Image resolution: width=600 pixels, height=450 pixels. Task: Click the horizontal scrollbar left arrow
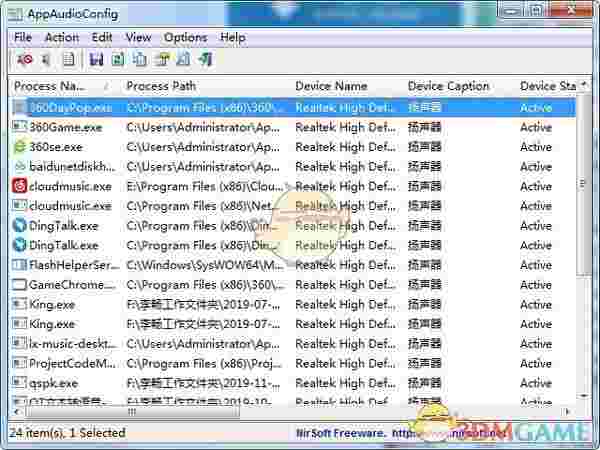tap(16, 412)
